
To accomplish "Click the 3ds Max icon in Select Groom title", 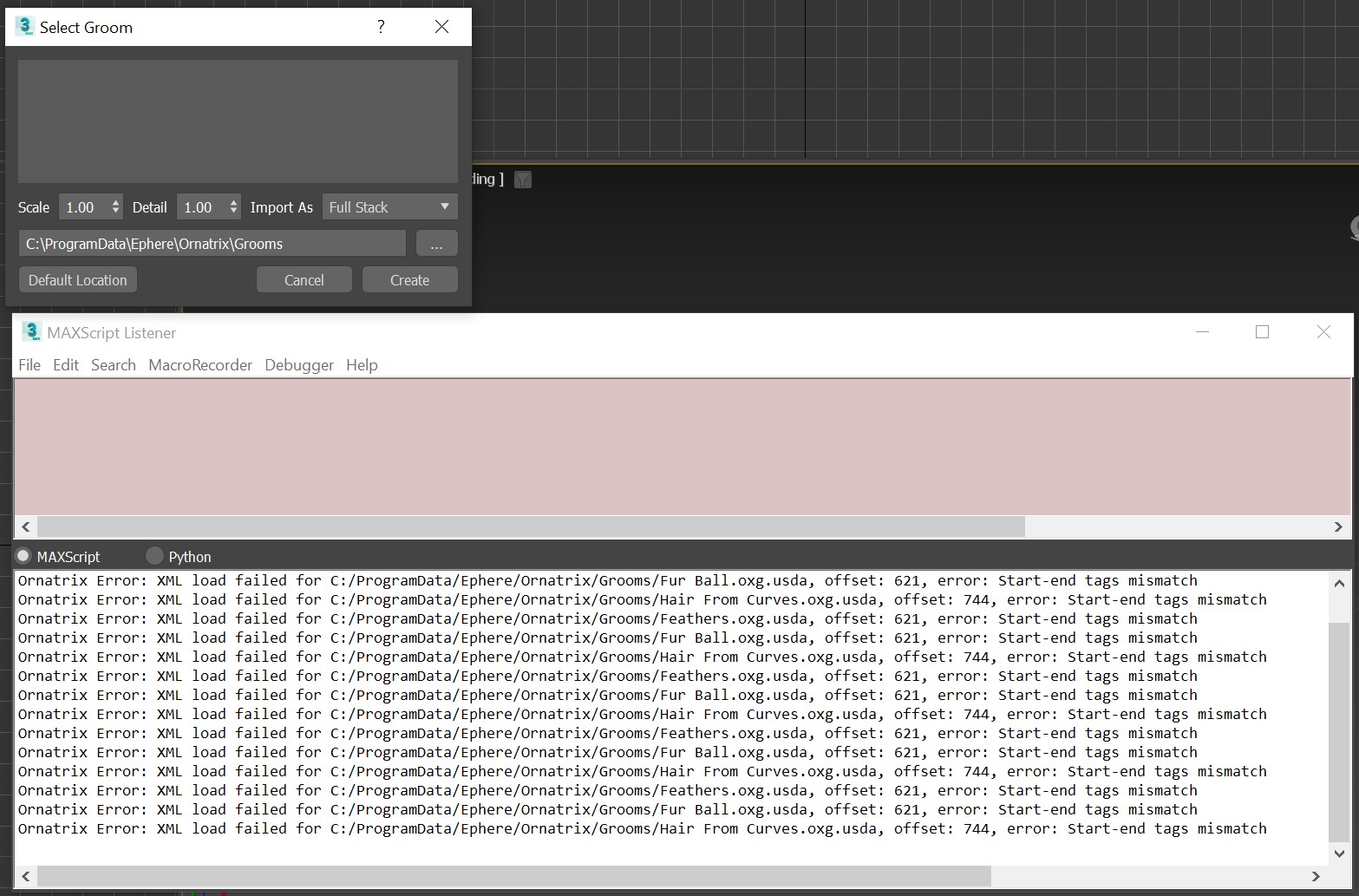I will point(24,27).
